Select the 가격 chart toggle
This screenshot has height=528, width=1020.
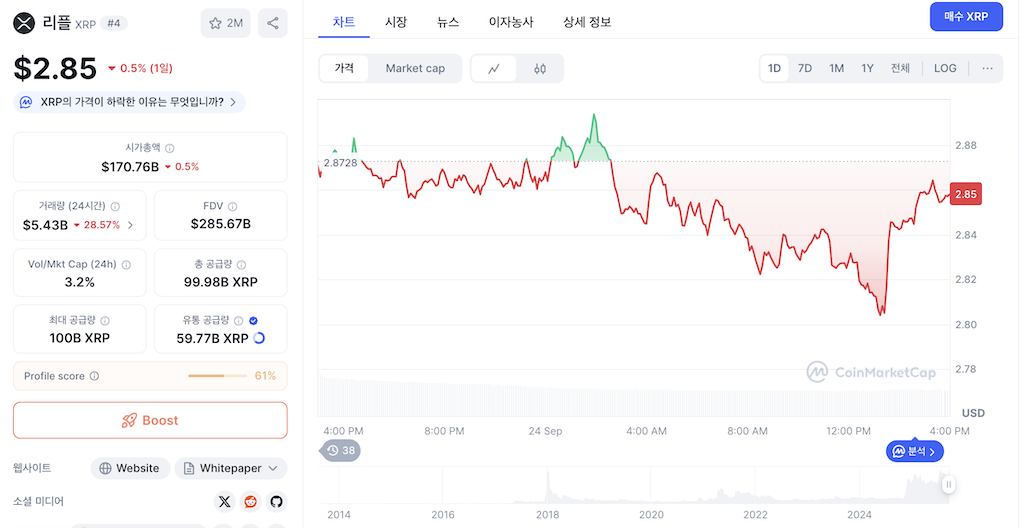(344, 68)
